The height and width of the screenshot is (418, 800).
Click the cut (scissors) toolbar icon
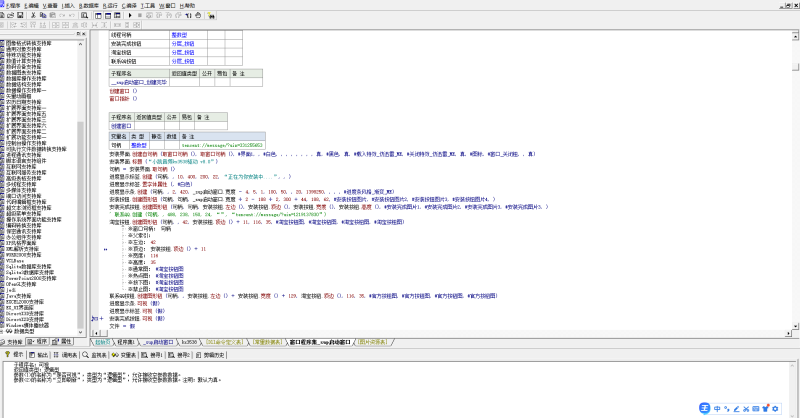point(33,15)
